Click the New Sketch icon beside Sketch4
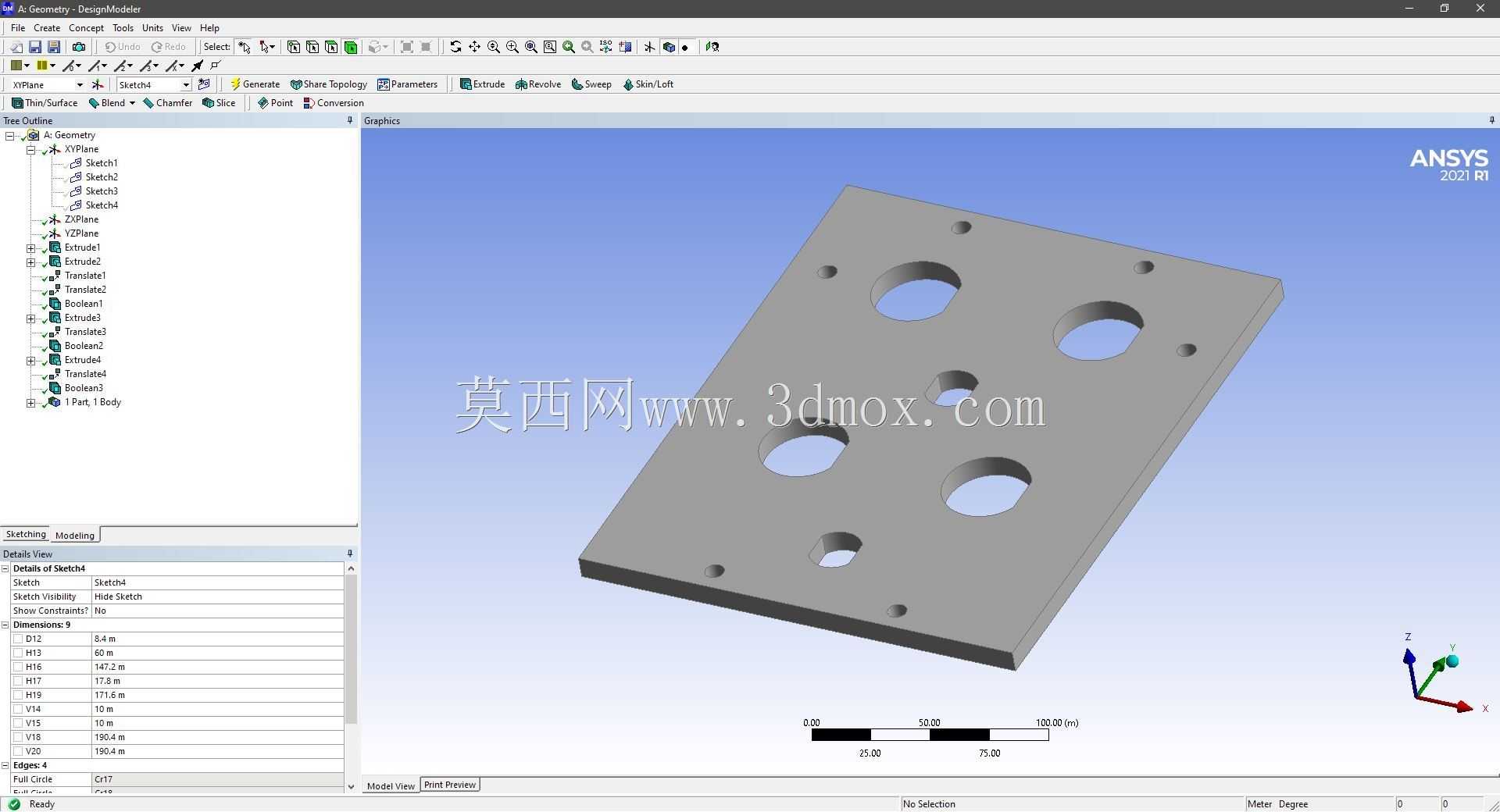Image resolution: width=1500 pixels, height=812 pixels. coord(205,84)
